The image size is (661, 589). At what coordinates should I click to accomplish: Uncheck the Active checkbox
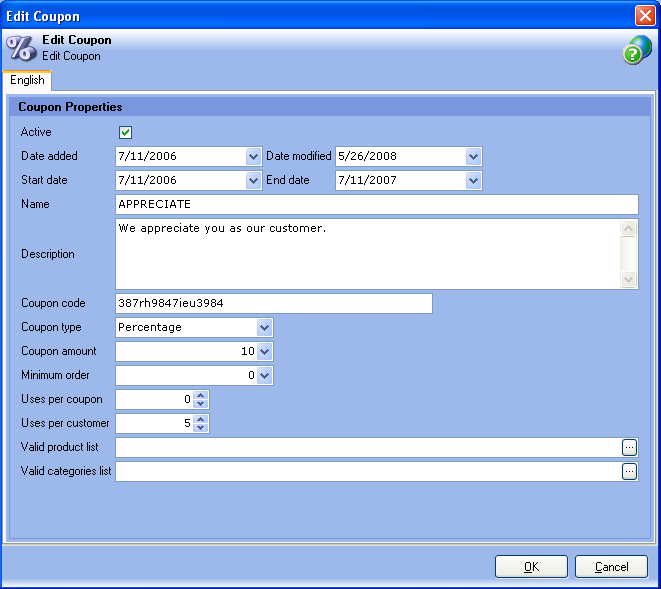click(x=125, y=132)
